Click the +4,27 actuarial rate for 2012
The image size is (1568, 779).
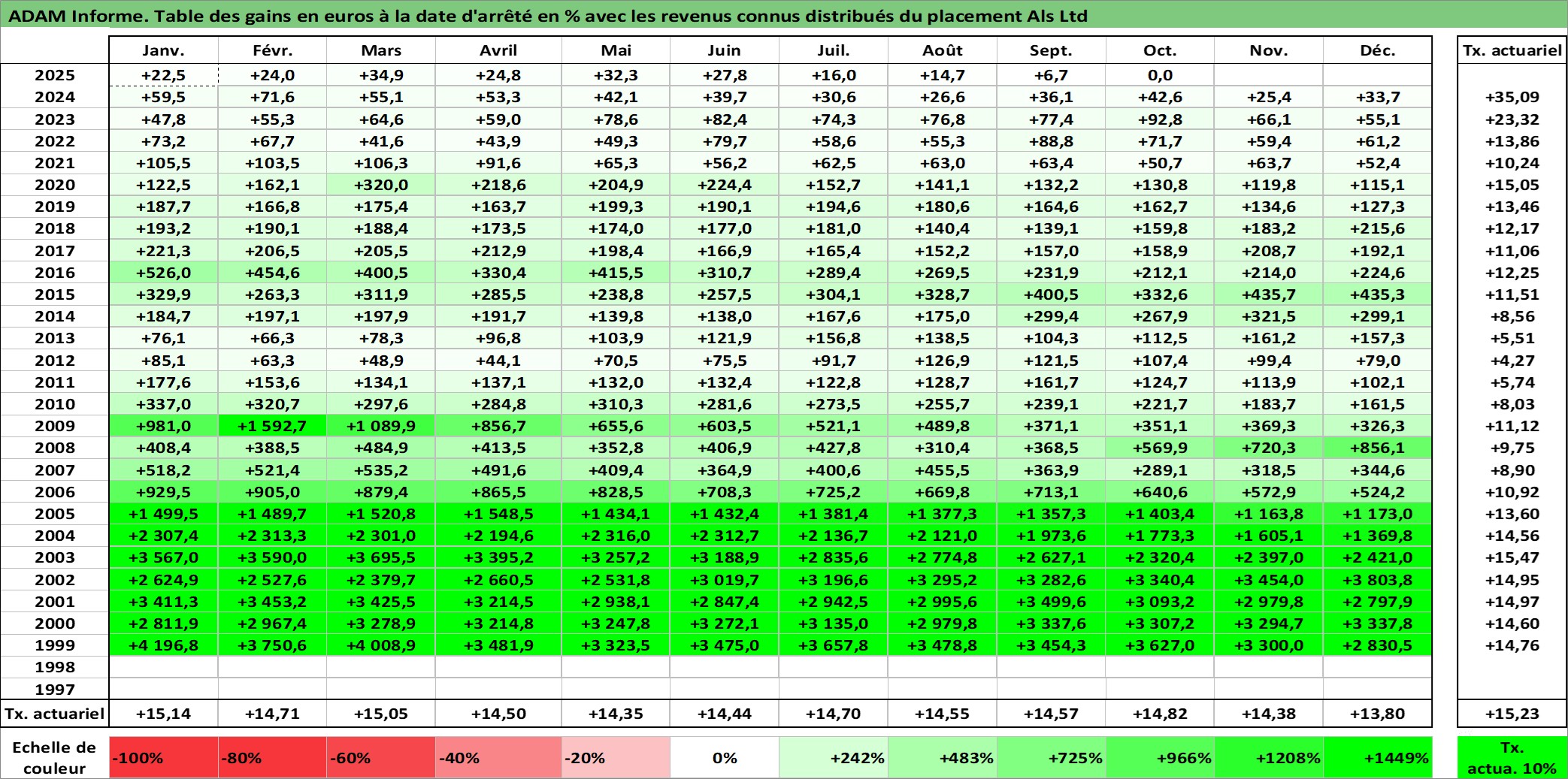pyautogui.click(x=1512, y=361)
